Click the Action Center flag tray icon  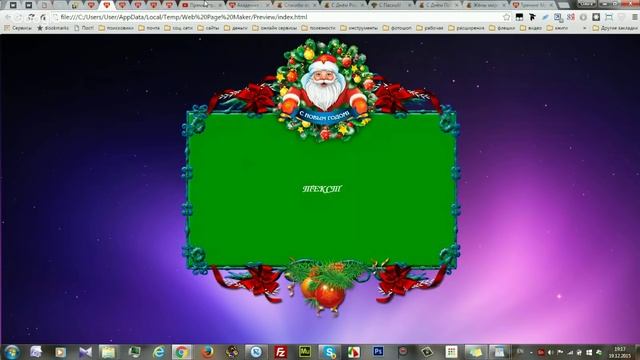[x=560, y=352]
